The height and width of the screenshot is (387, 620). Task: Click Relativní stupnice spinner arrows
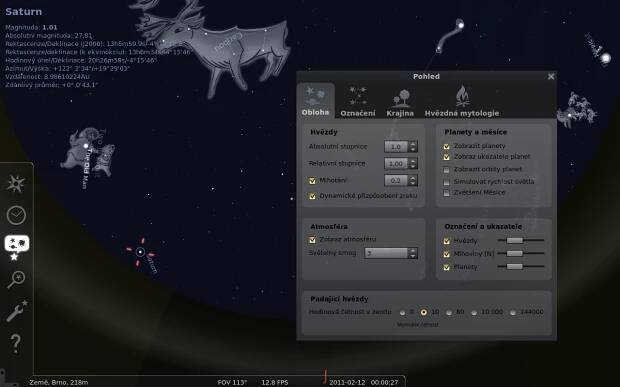point(413,163)
